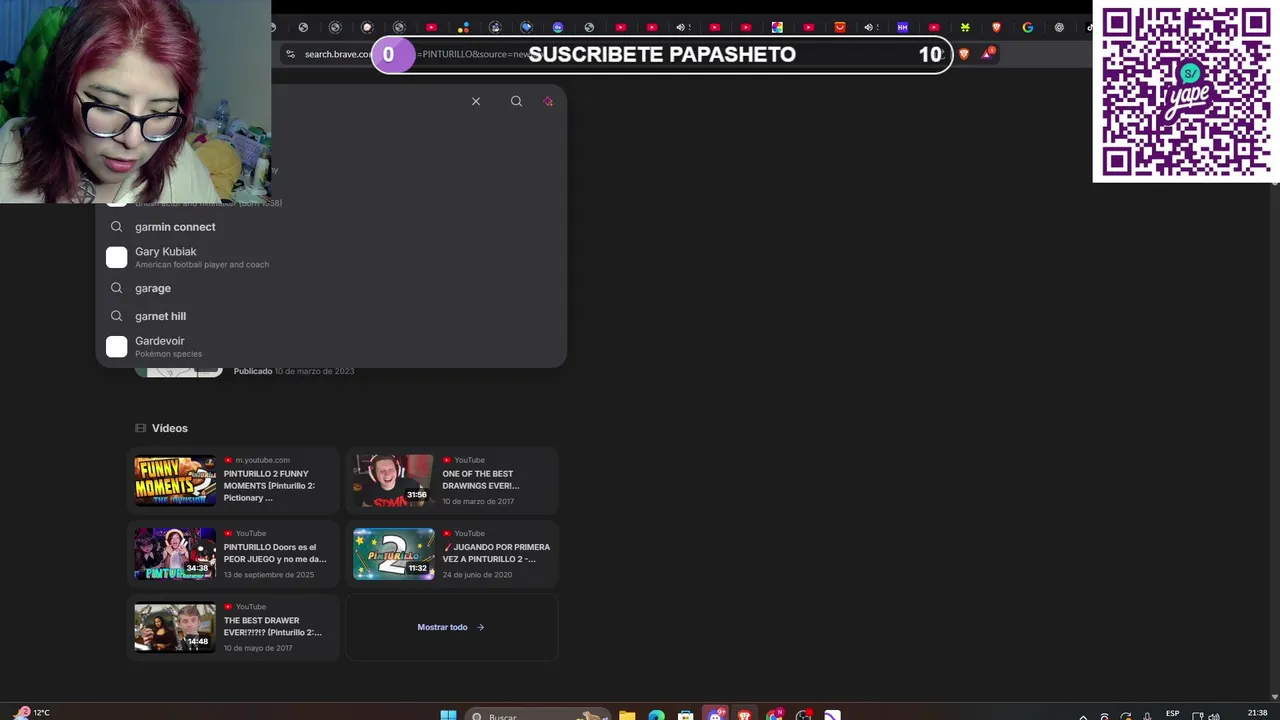Open the Windows Start button
The width and height of the screenshot is (1280, 720).
click(449, 714)
